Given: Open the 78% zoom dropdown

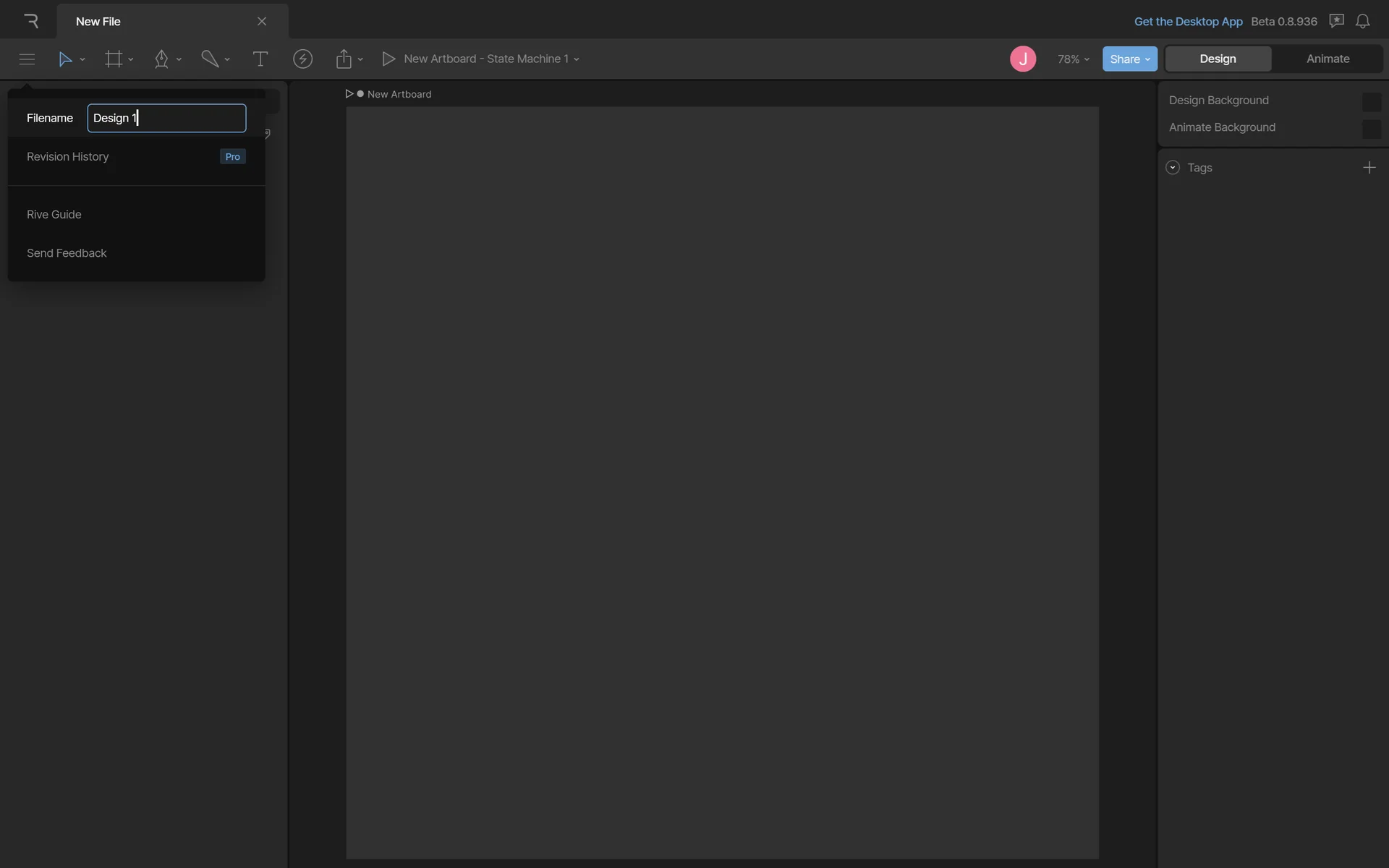Looking at the screenshot, I should pos(1073,59).
